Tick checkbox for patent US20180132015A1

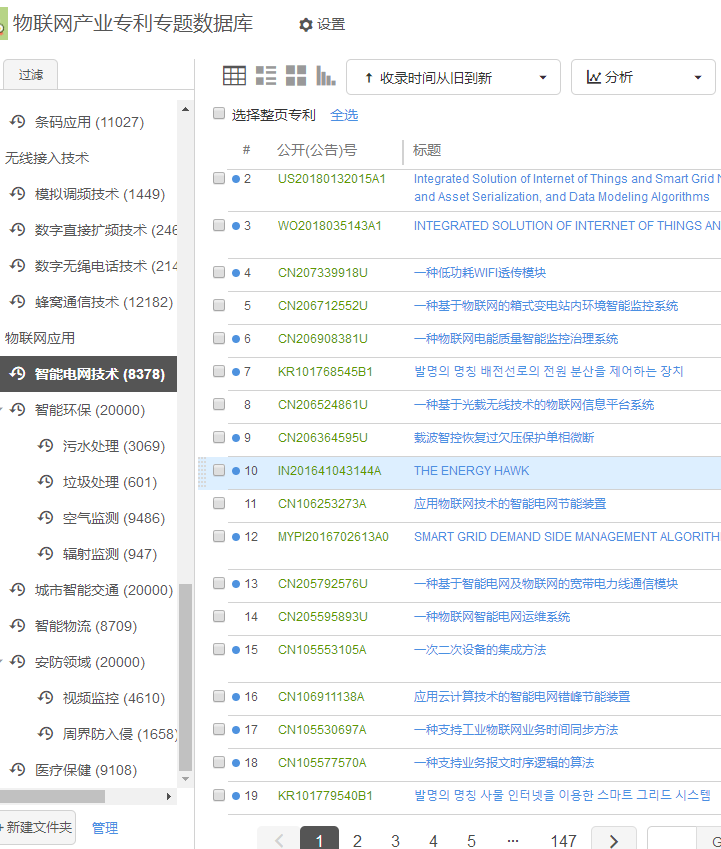219,178
